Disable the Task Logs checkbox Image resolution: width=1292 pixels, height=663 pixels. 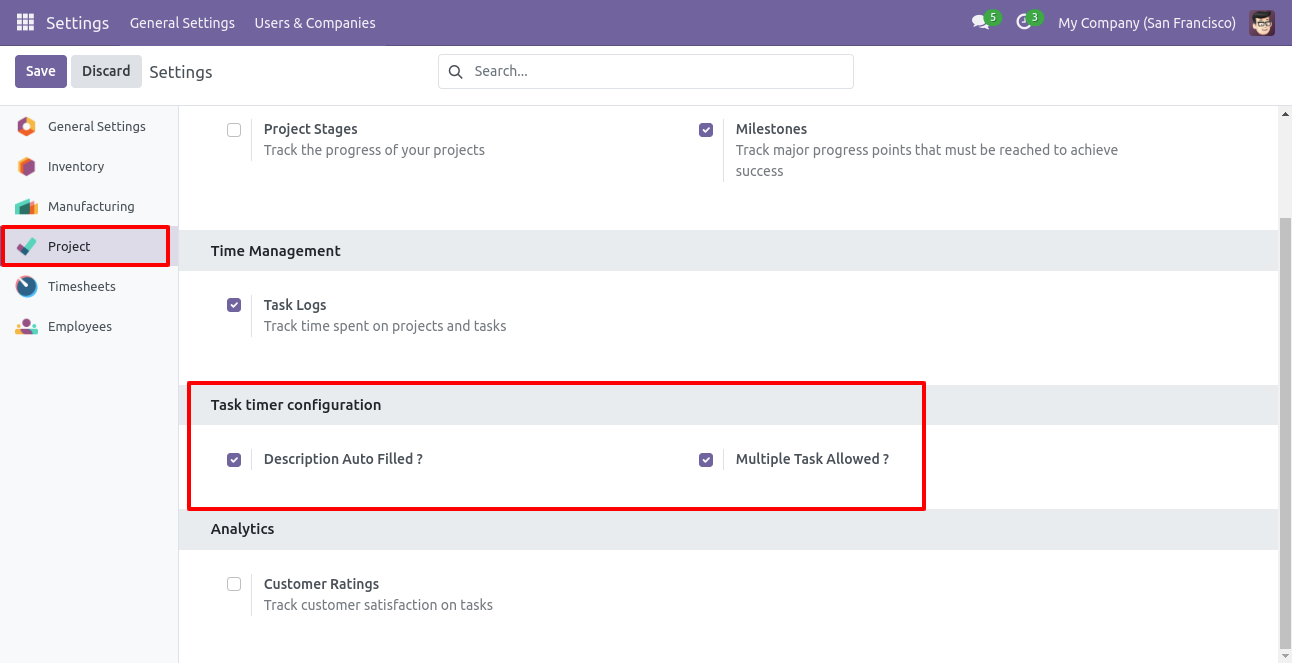pyautogui.click(x=234, y=305)
